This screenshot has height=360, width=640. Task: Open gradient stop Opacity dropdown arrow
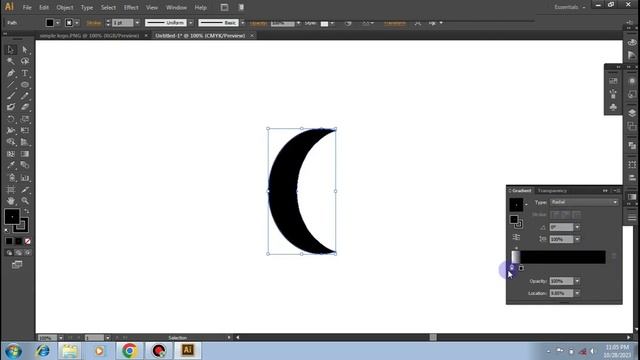[x=577, y=281]
